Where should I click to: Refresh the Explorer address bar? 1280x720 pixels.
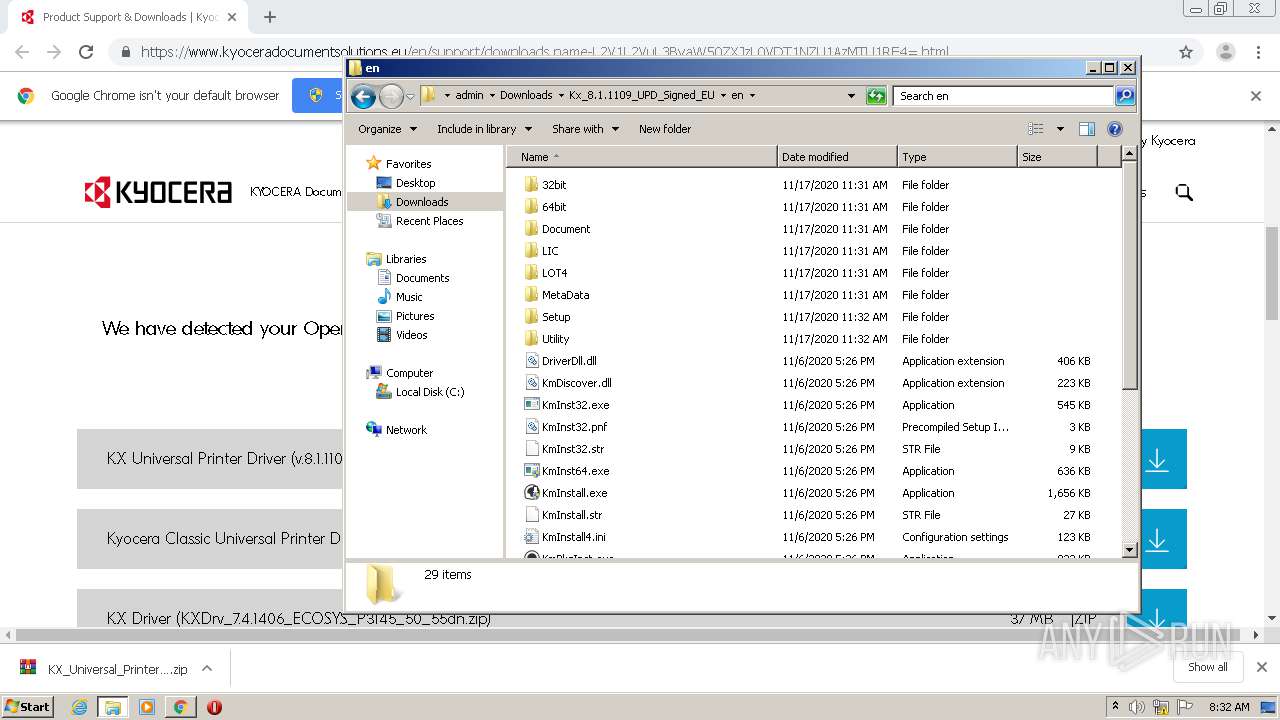point(876,96)
